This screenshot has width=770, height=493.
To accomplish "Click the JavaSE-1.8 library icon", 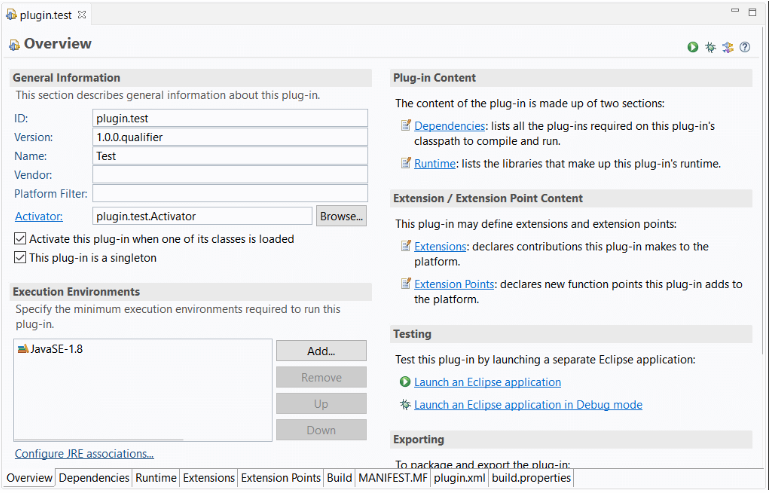I will [23, 349].
